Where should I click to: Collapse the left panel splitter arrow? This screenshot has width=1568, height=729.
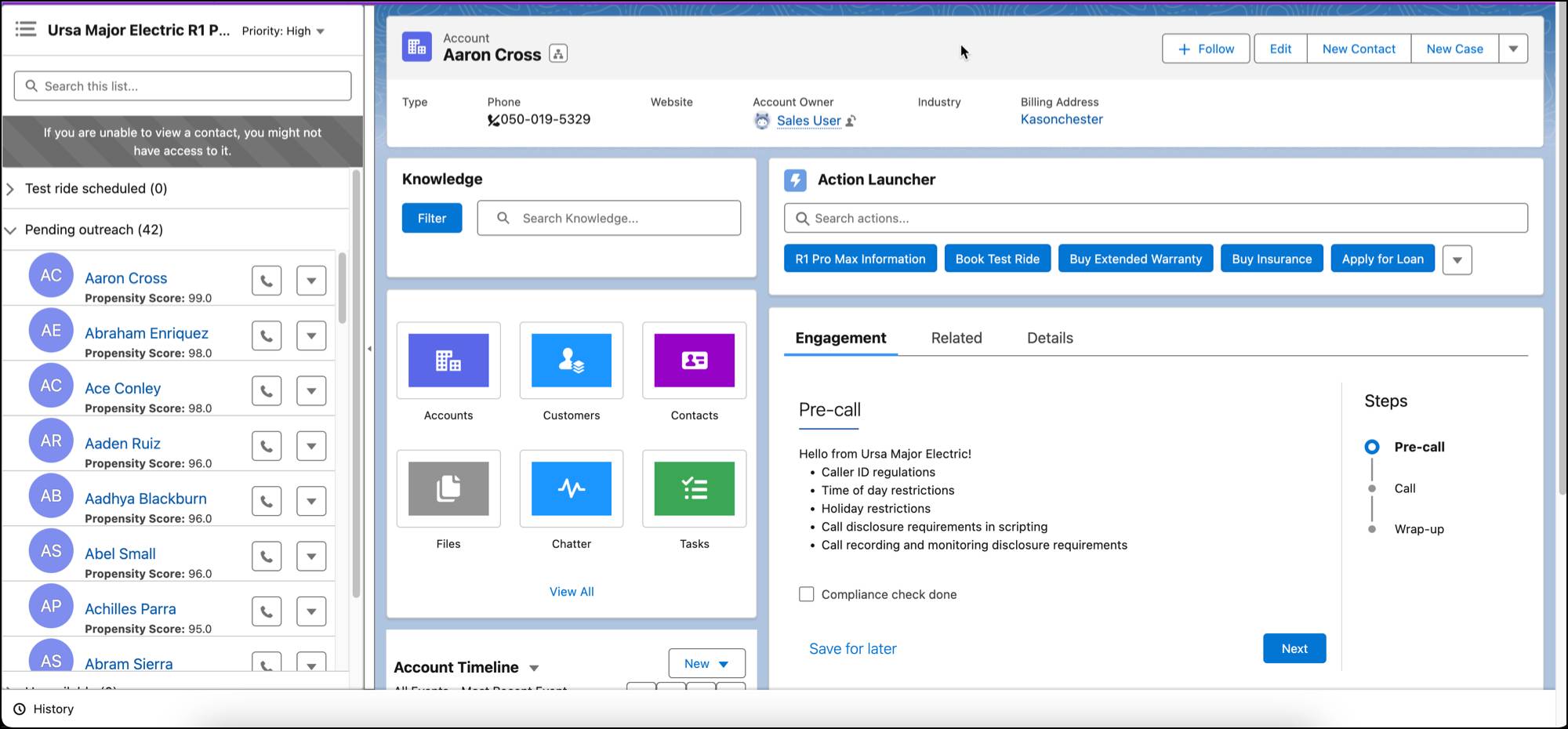pyautogui.click(x=369, y=348)
